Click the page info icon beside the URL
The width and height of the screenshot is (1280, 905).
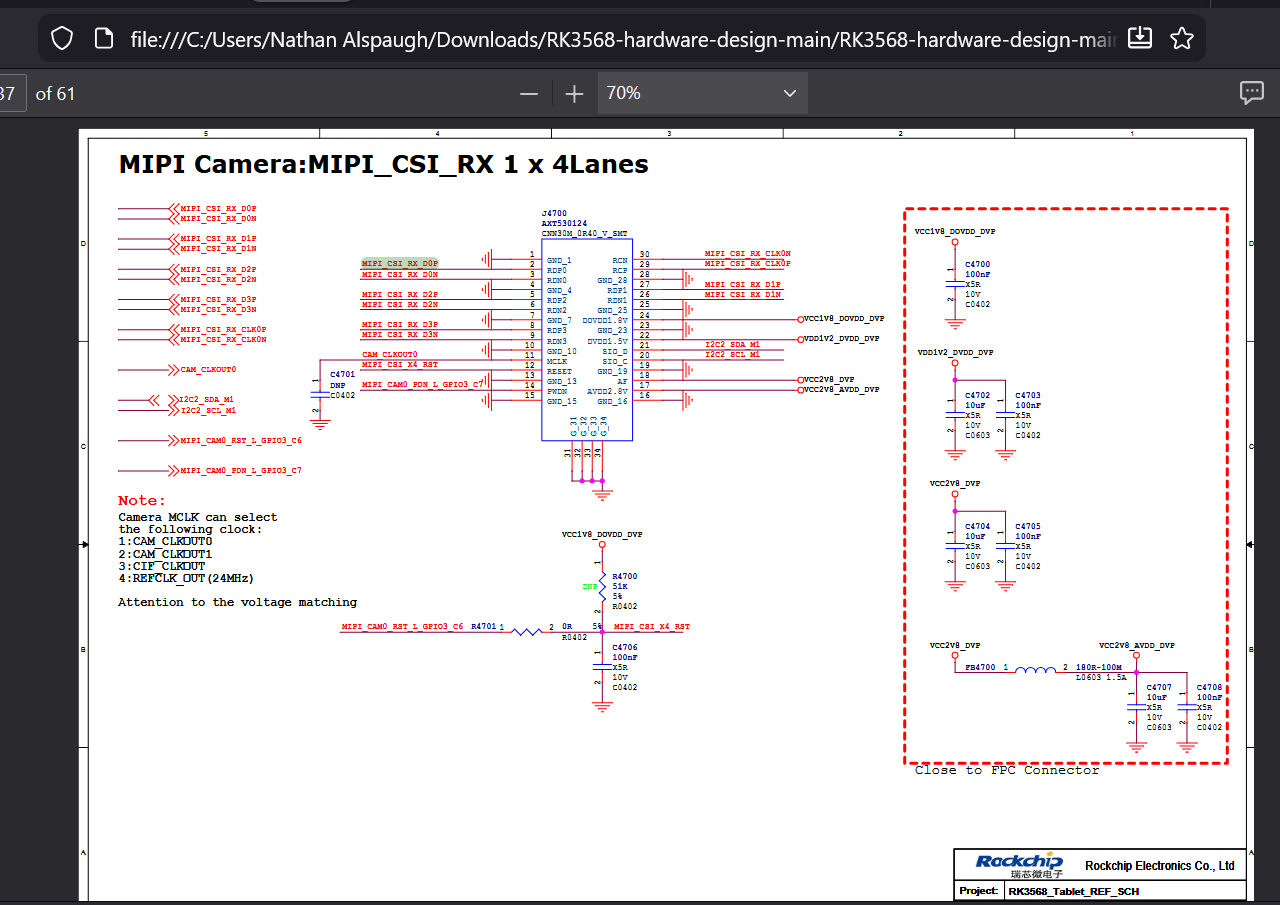point(103,39)
